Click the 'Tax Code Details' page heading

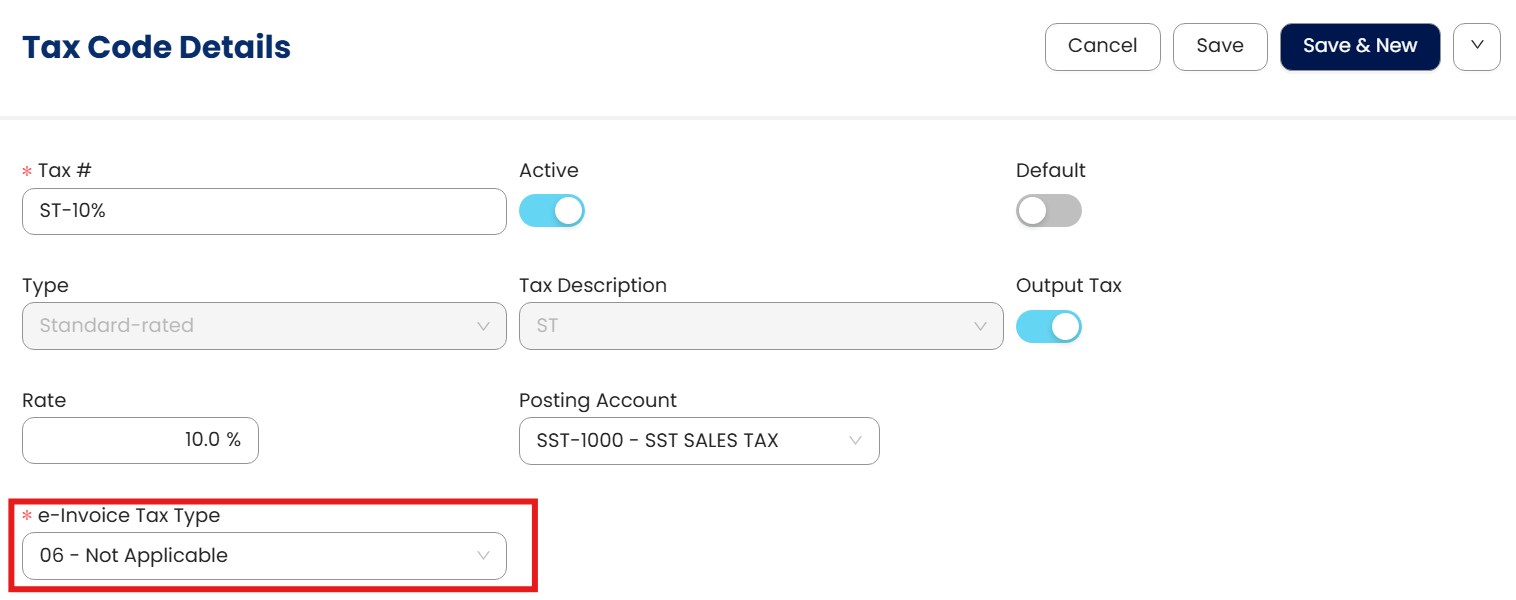pyautogui.click(x=156, y=47)
